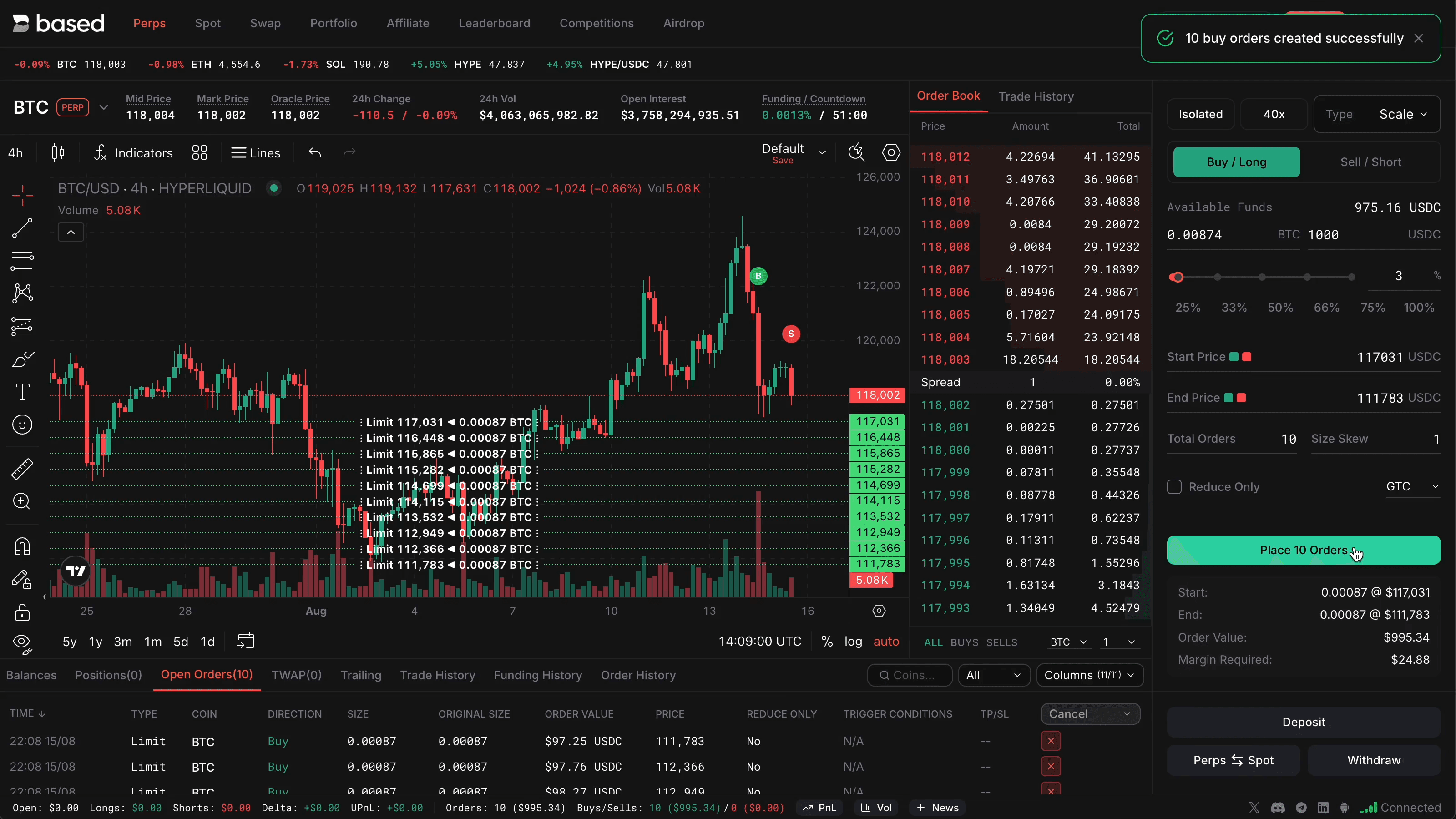Open the Portfolio page from top navigation
1456x819 pixels.
(334, 23)
